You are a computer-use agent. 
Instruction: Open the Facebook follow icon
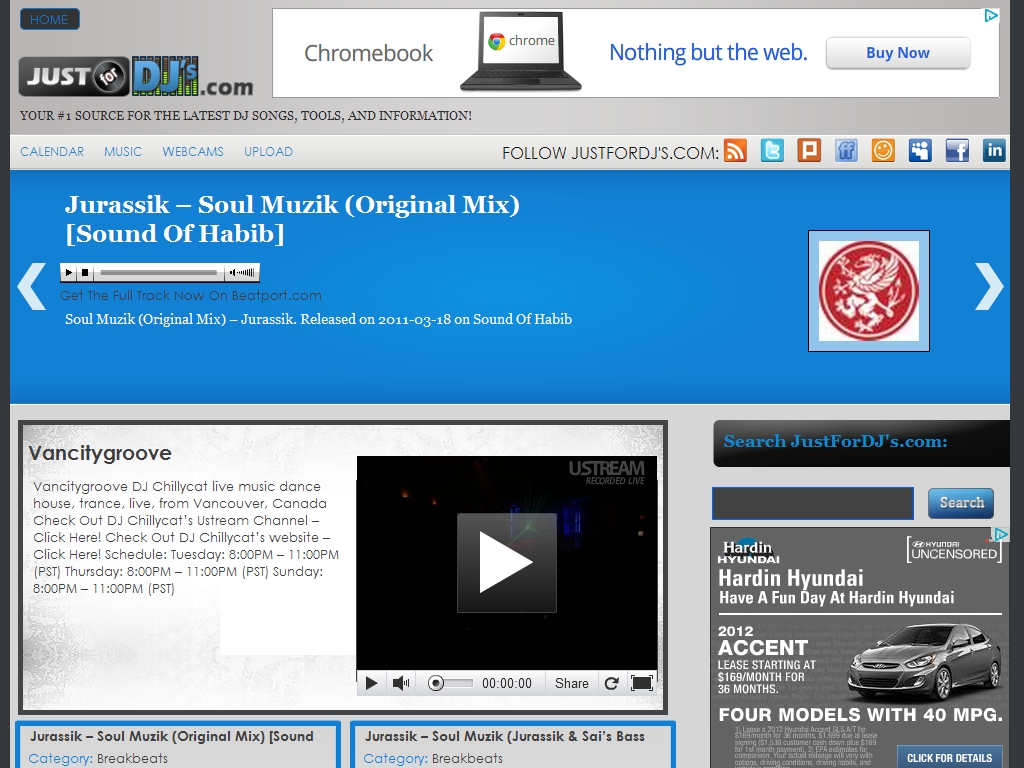coord(957,151)
